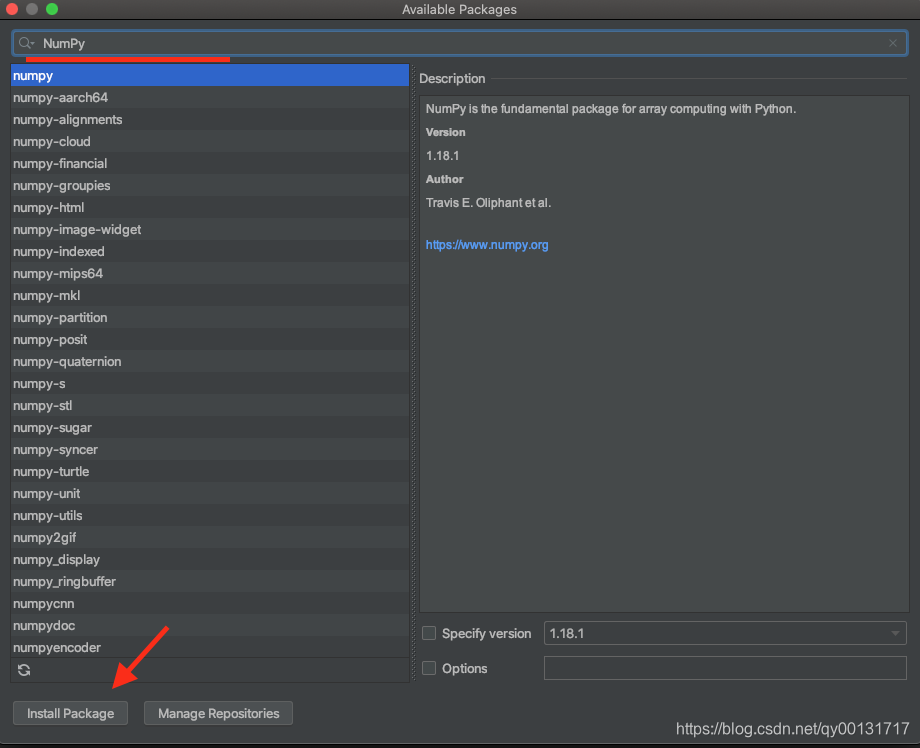Enable the Options checkbox
Screen dimensions: 920x748
[x=429, y=668]
